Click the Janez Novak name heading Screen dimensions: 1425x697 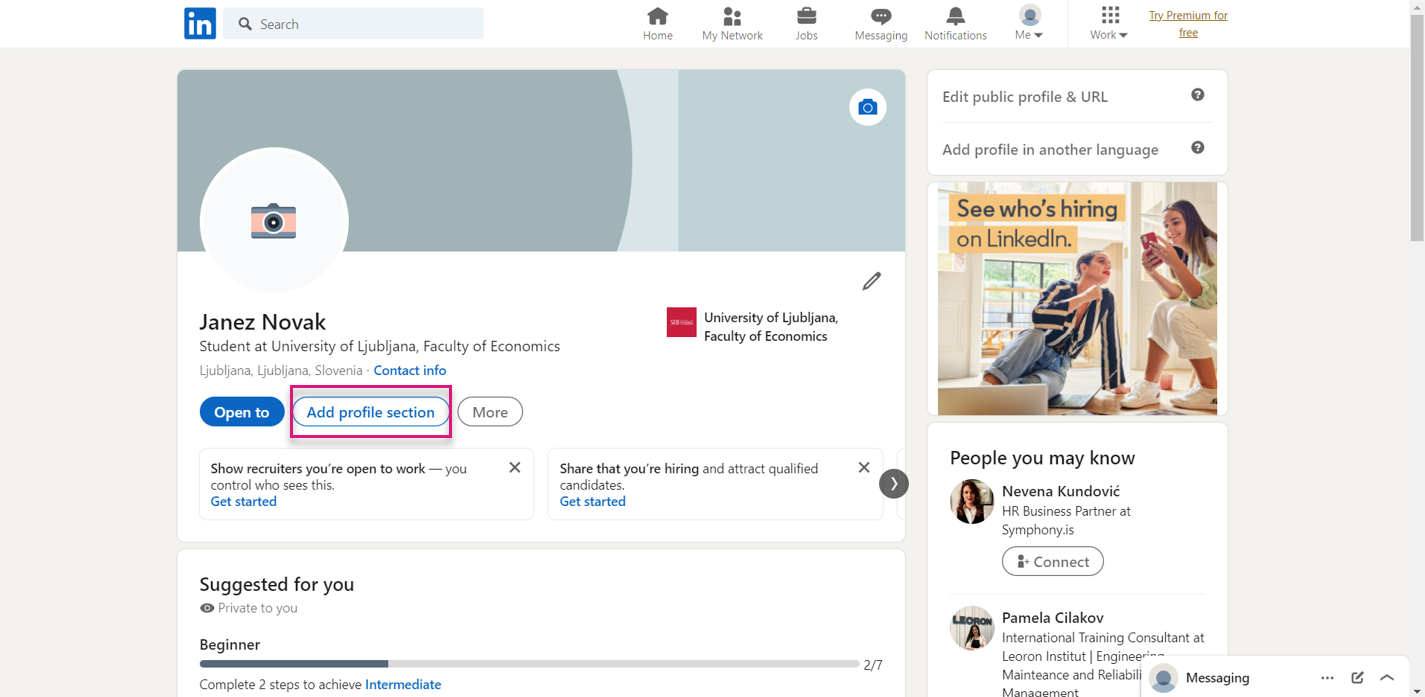pyautogui.click(x=263, y=322)
